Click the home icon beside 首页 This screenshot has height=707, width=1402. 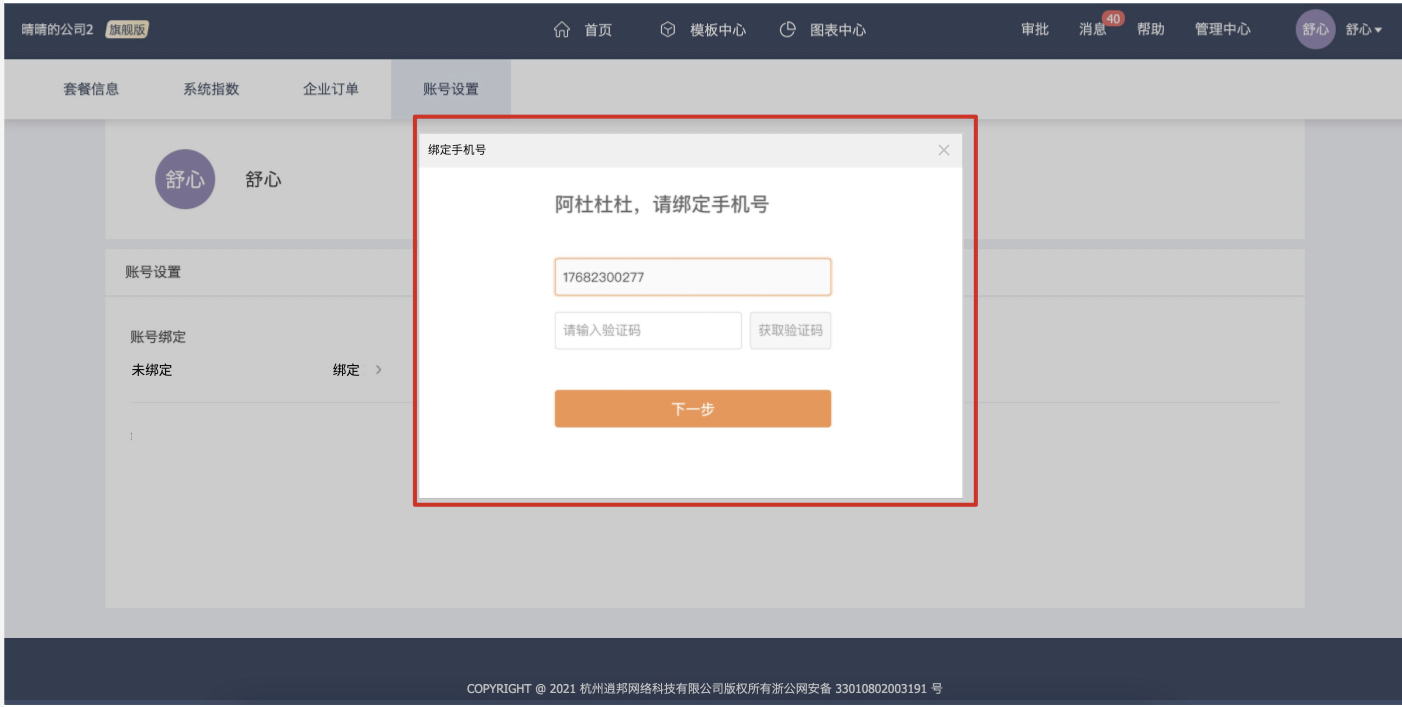tap(562, 30)
